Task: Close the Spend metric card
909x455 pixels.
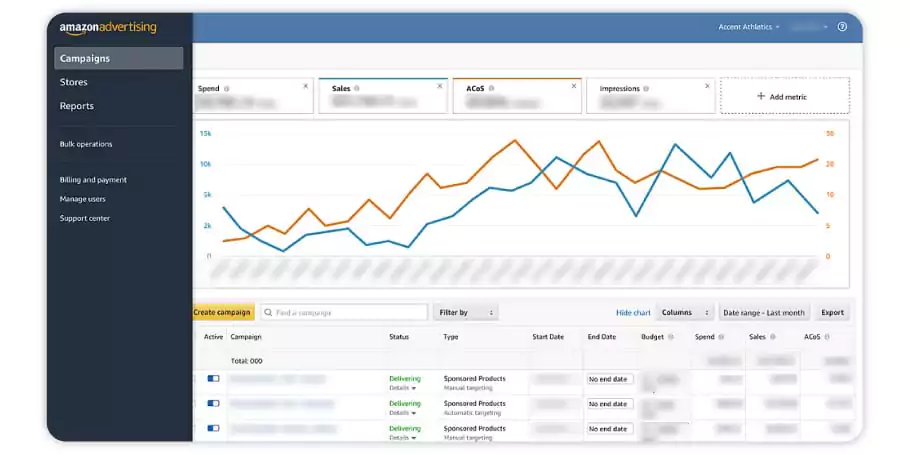Action: [306, 86]
